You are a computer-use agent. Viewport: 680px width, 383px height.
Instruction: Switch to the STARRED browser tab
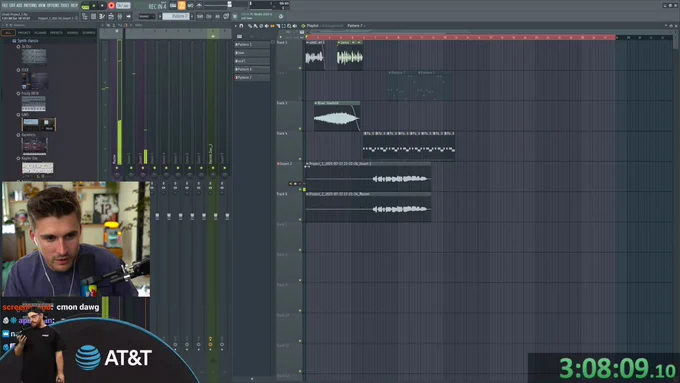[x=89, y=33]
